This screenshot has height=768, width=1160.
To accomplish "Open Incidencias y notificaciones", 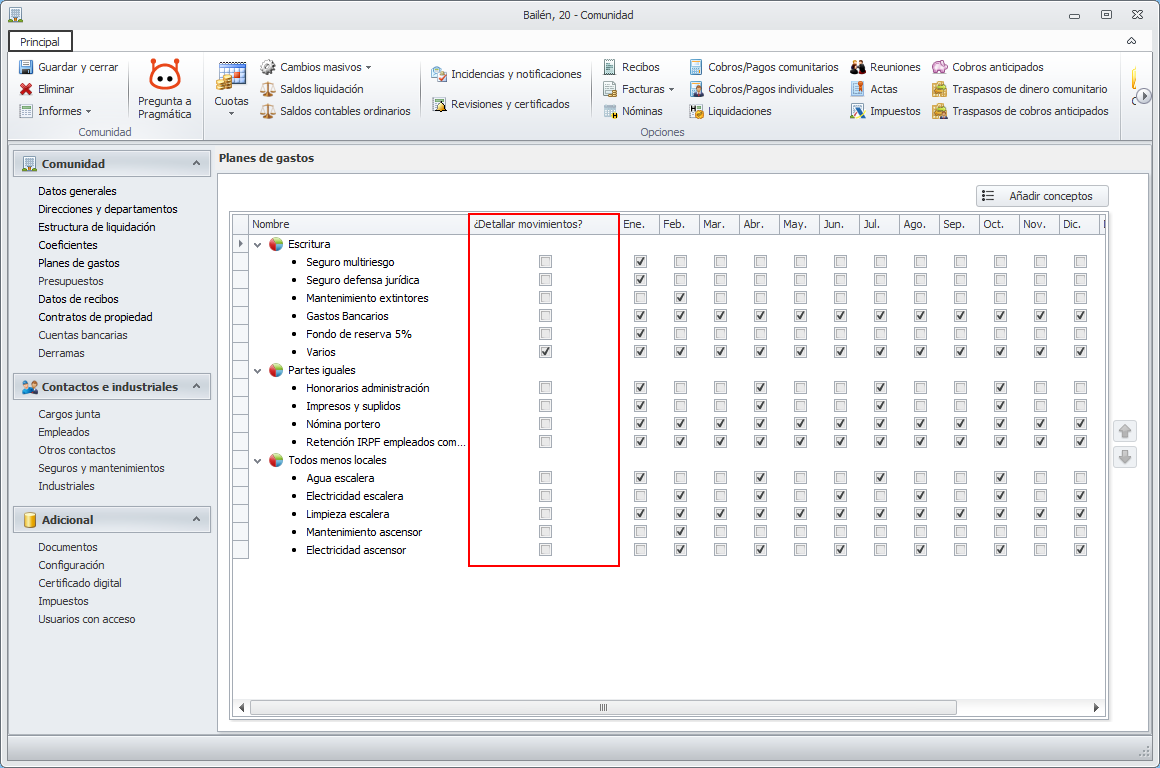I will tap(439, 74).
